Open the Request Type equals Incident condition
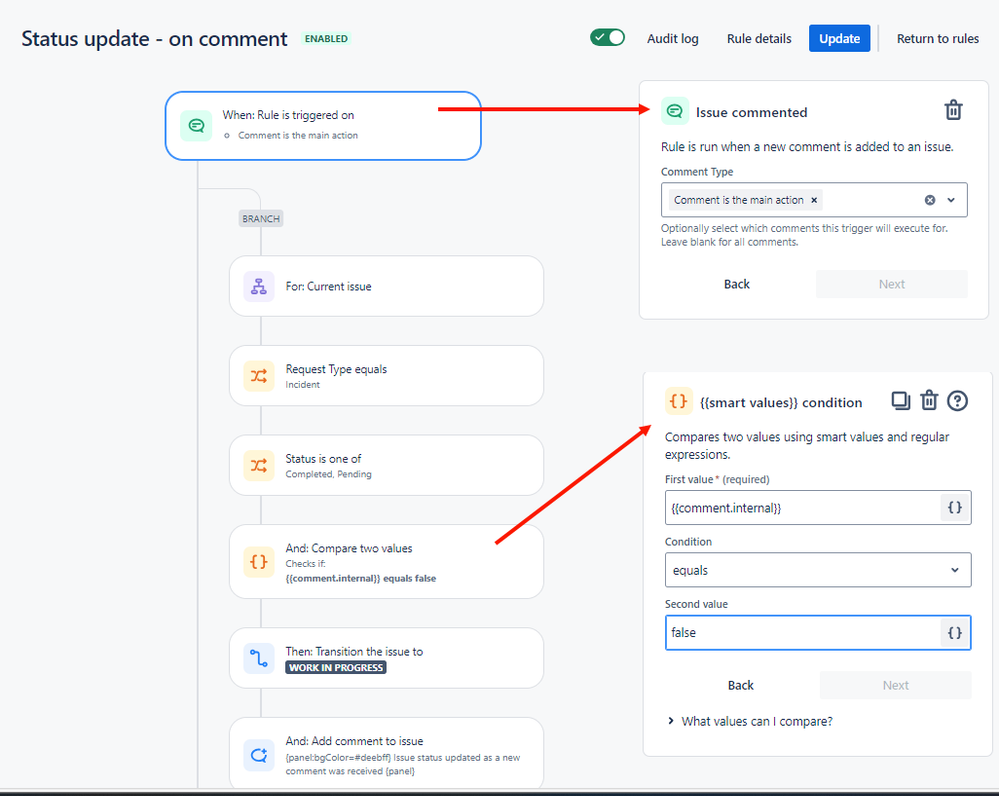 click(386, 376)
